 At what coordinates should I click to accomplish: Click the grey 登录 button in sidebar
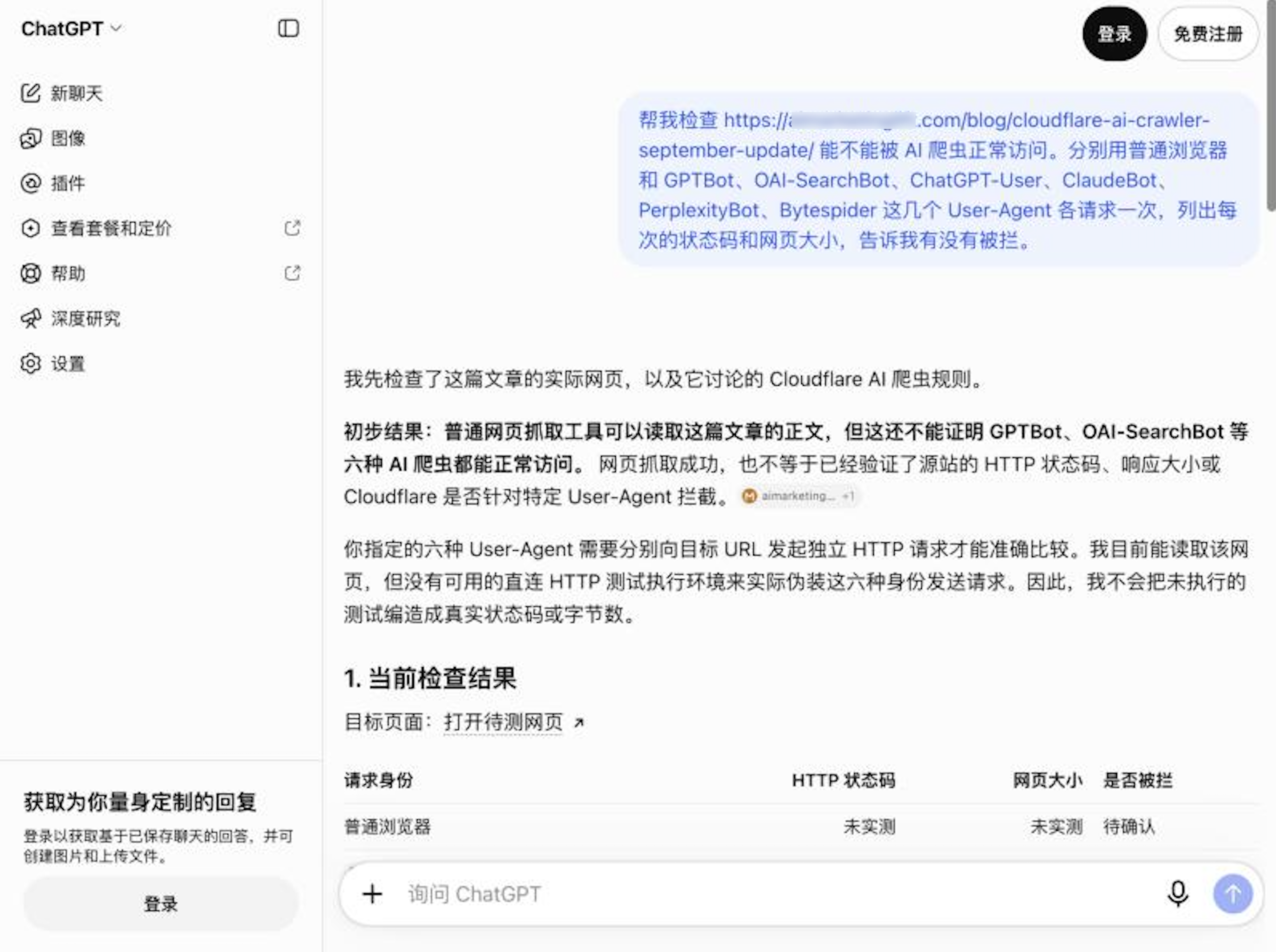[x=161, y=904]
